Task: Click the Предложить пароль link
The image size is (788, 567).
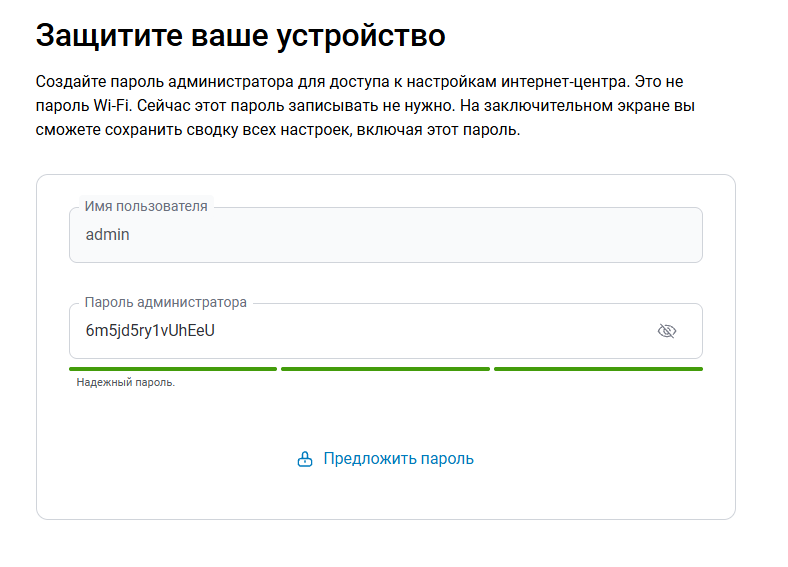Action: pyautogui.click(x=398, y=458)
